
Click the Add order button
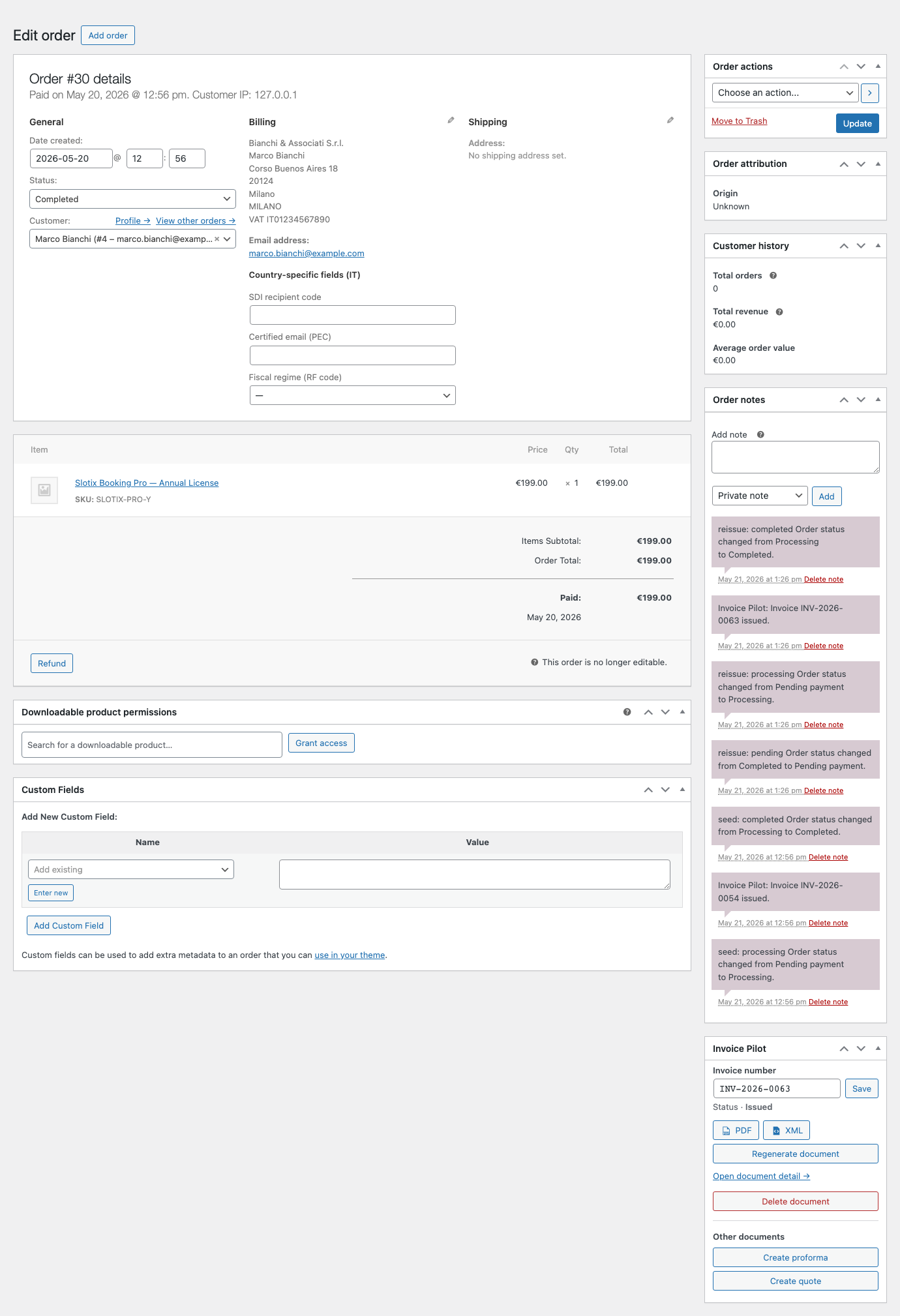[108, 35]
